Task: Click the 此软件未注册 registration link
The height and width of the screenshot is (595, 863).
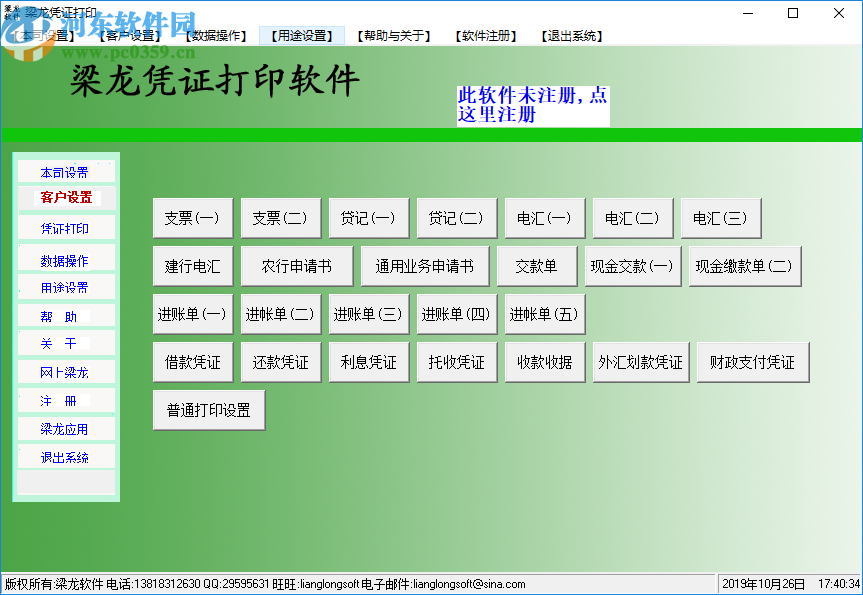Action: tap(532, 103)
